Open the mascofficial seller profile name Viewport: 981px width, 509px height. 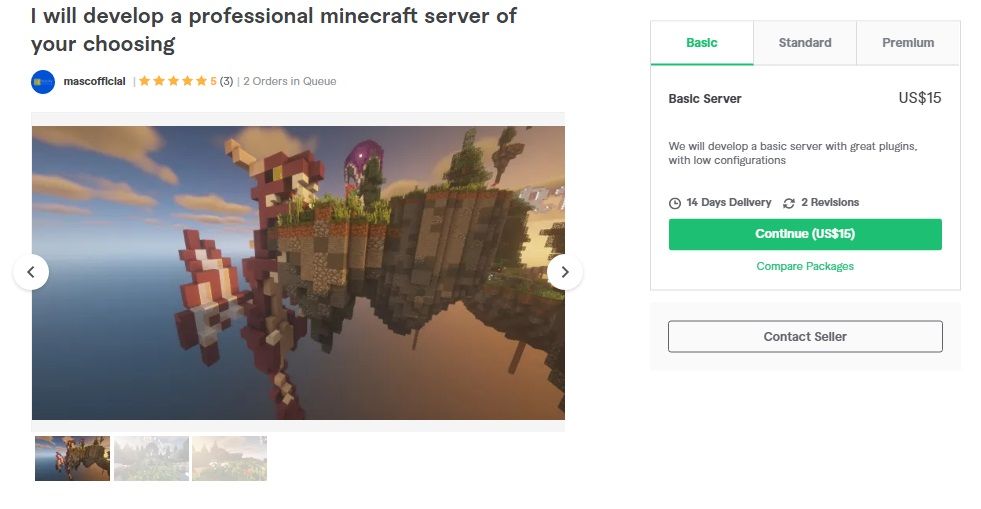(x=94, y=81)
